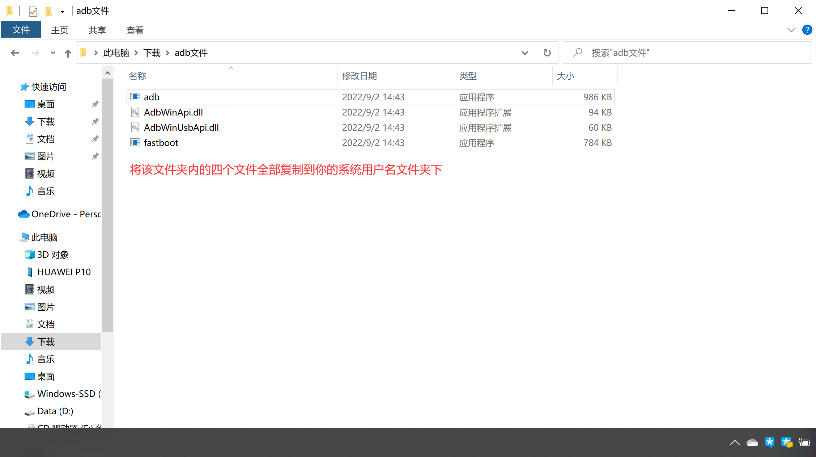
Task: Switch to the 查看 ribbon tab
Action: tap(134, 30)
